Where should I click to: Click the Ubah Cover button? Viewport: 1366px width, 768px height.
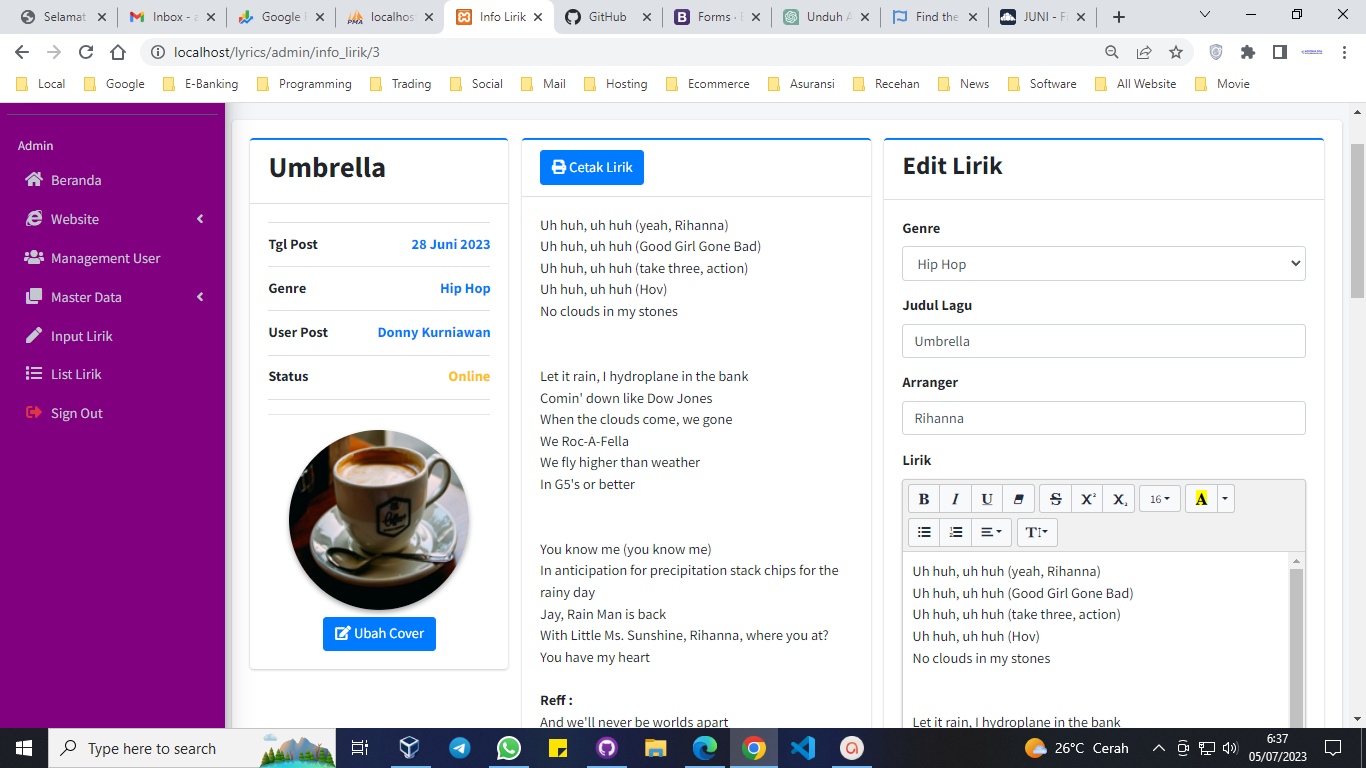tap(379, 634)
